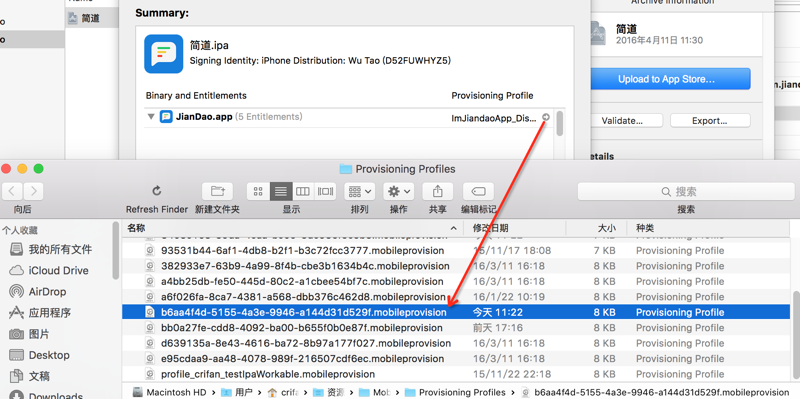Switch Finder to icon view

[258, 191]
